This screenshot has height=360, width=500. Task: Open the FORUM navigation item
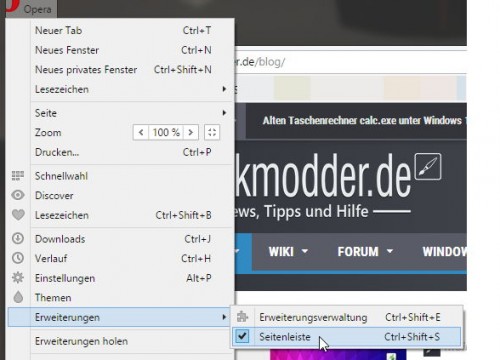click(x=358, y=252)
